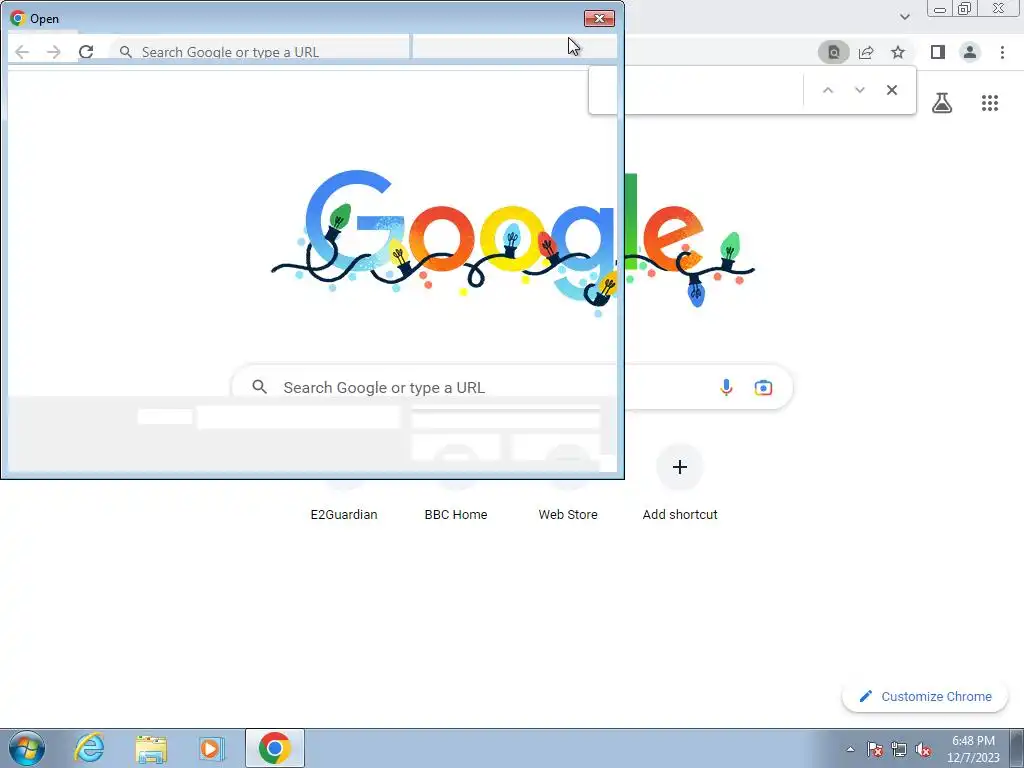Bookmark this tab with the star icon
Image resolution: width=1024 pixels, height=768 pixels.
(898, 52)
